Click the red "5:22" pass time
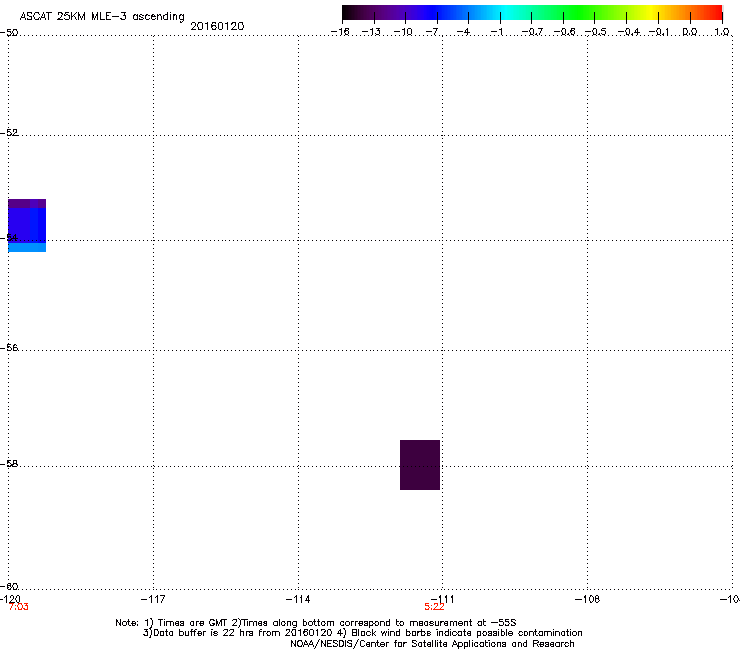This screenshot has width=740, height=650. [x=434, y=607]
